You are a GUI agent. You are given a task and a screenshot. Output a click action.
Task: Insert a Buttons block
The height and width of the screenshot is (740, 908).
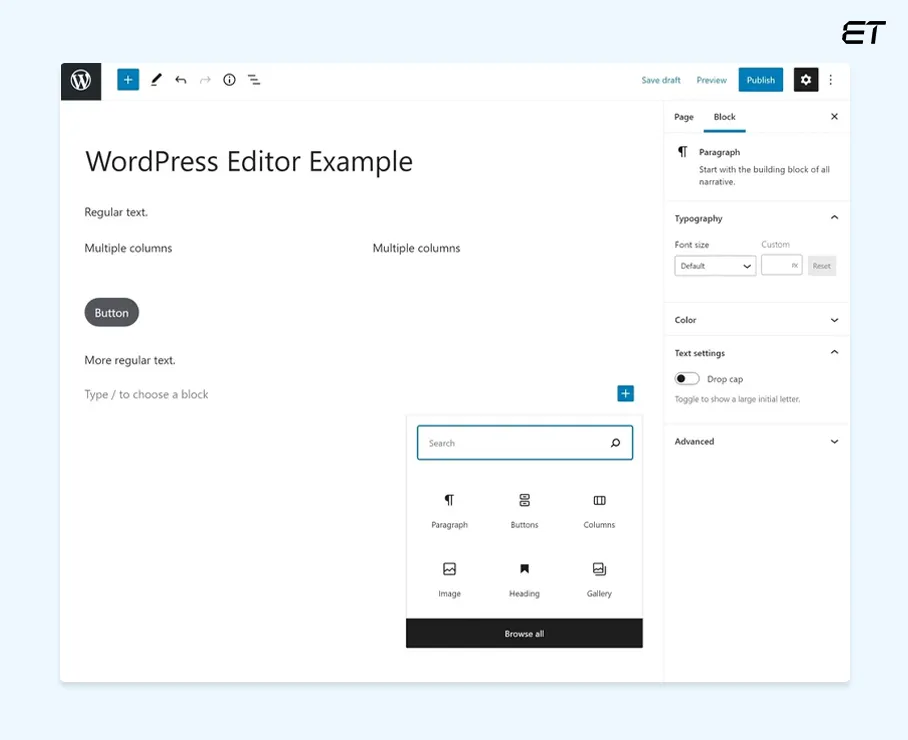coord(524,511)
